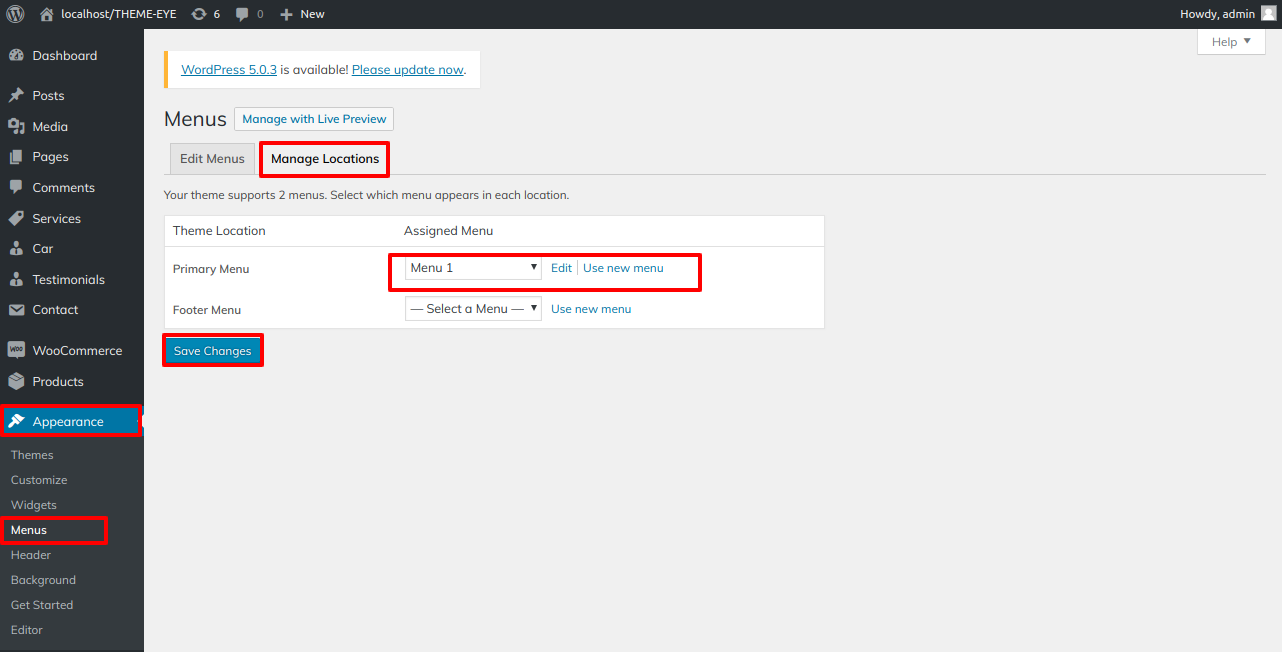Click the plus New icon in admin bar
Screen dimensions: 1282x652
coord(286,14)
